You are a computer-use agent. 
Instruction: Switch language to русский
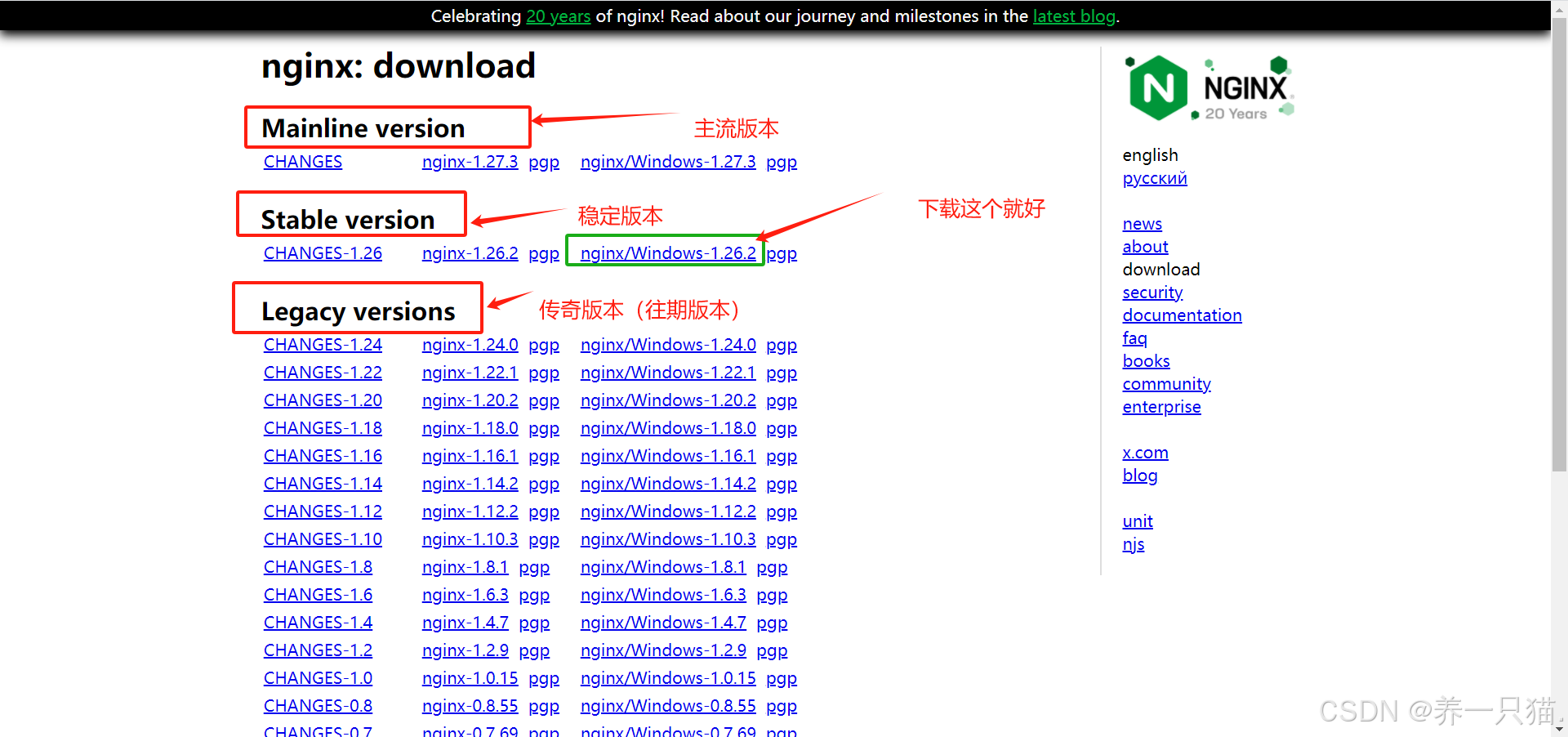(x=1155, y=178)
